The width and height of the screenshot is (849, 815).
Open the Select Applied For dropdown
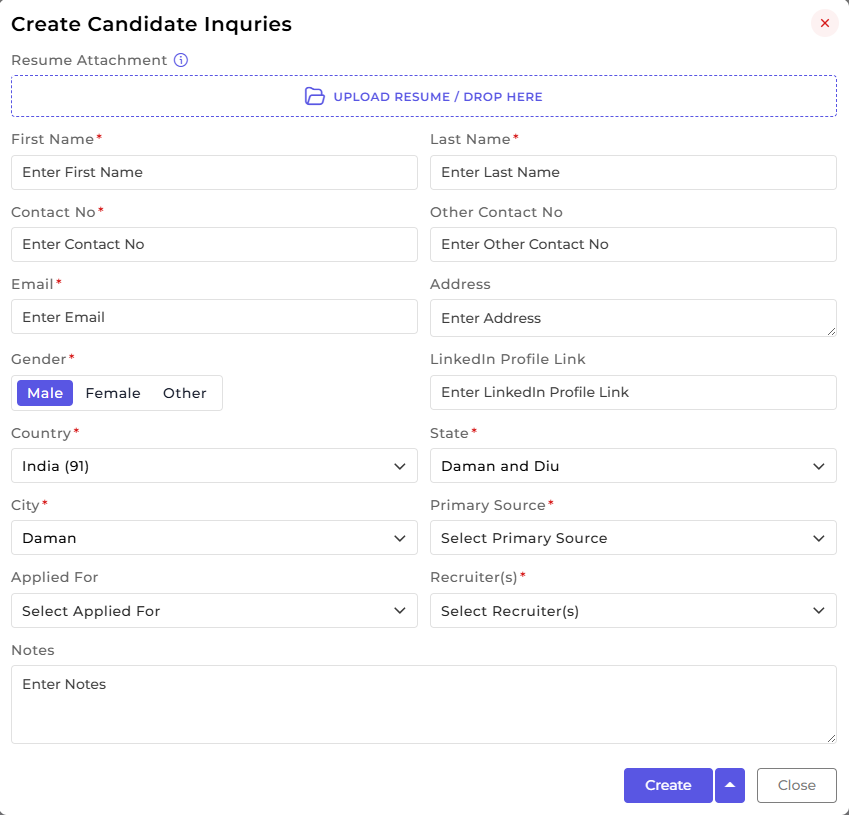point(214,611)
